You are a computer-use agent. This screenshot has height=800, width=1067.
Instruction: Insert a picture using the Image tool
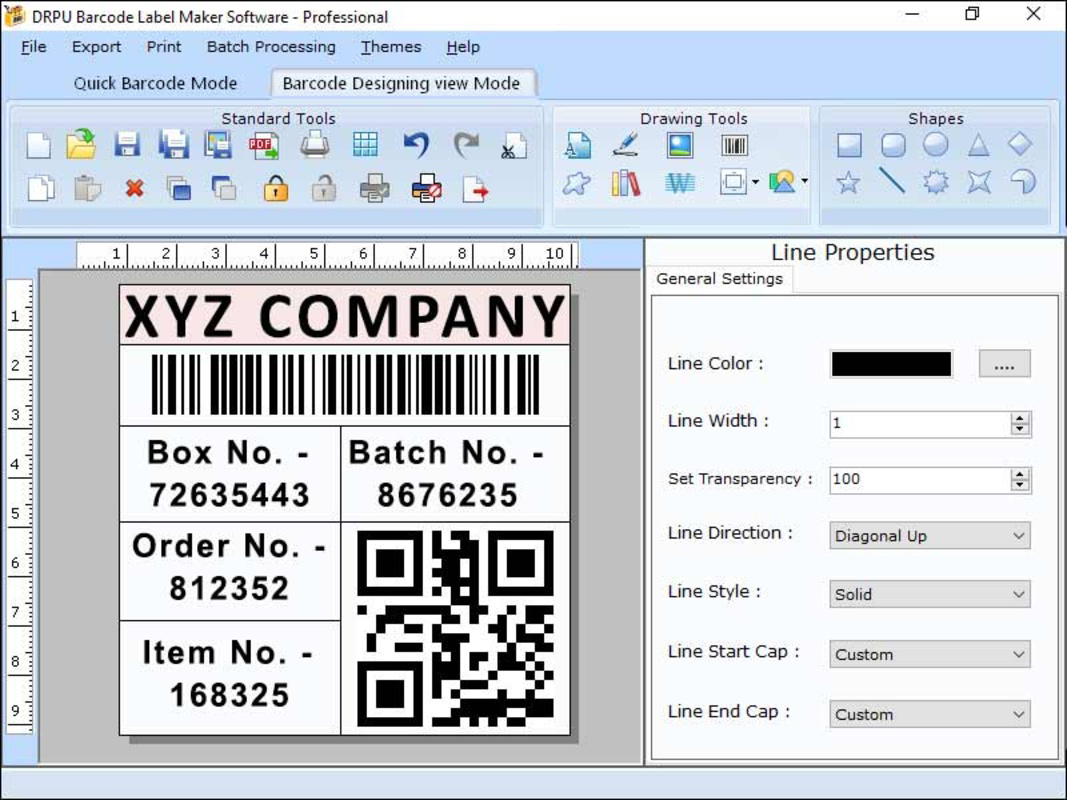(x=678, y=144)
